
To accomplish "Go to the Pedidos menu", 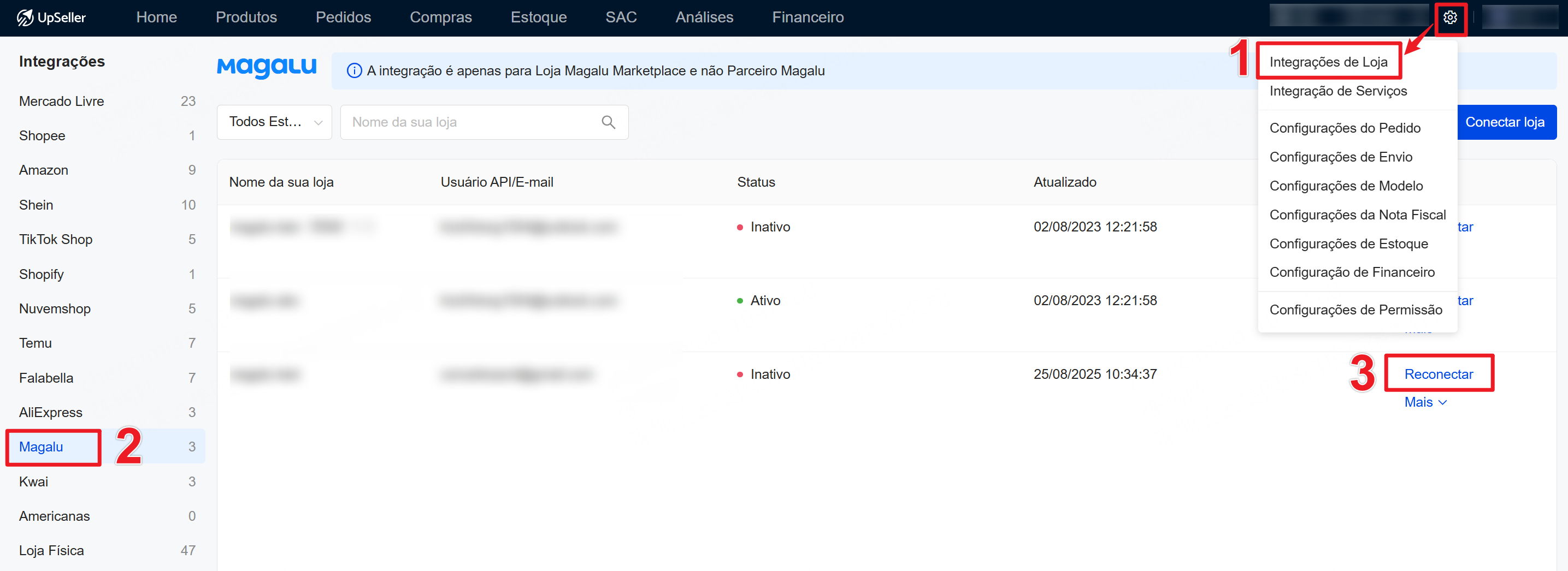I will coord(343,17).
